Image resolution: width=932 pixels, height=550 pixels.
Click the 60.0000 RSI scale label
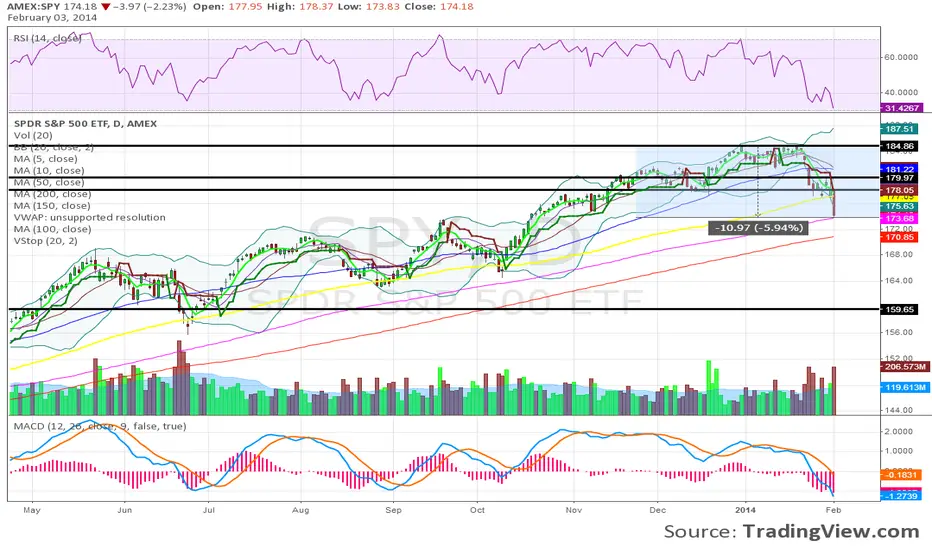point(902,57)
